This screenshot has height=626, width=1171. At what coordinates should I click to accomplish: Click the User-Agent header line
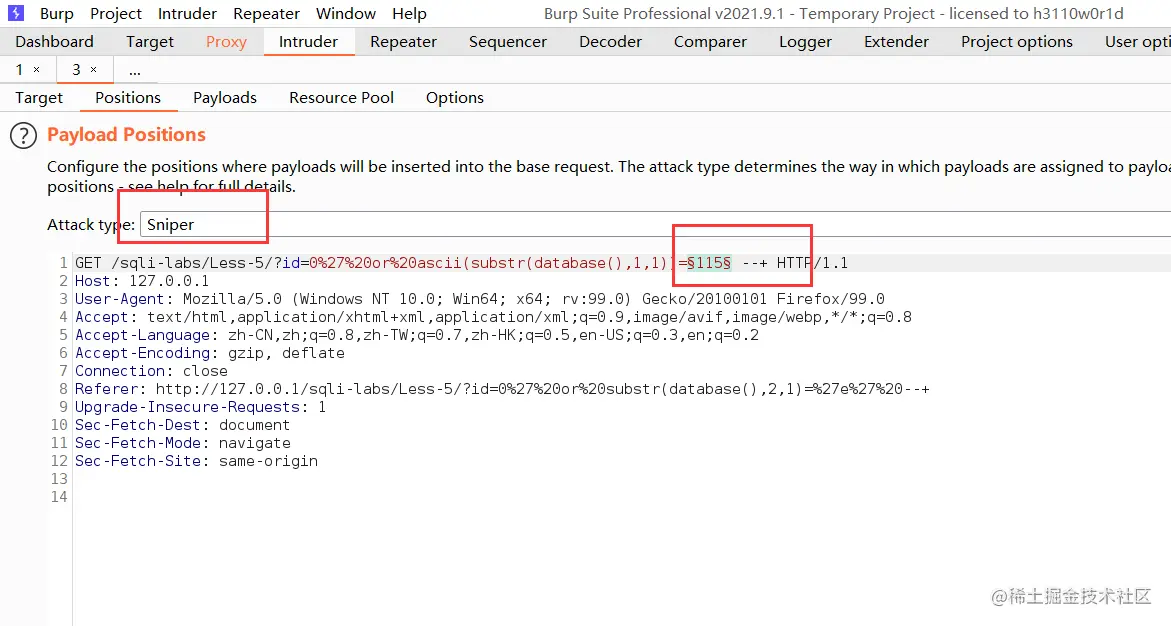(479, 299)
